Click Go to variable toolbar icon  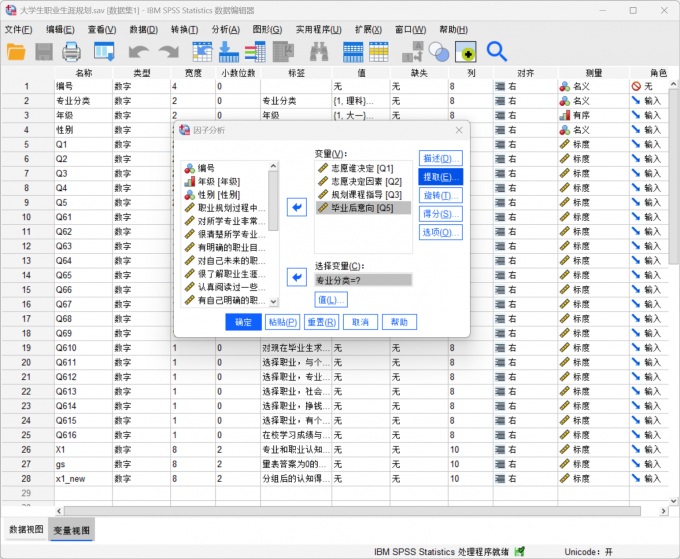tap(229, 52)
